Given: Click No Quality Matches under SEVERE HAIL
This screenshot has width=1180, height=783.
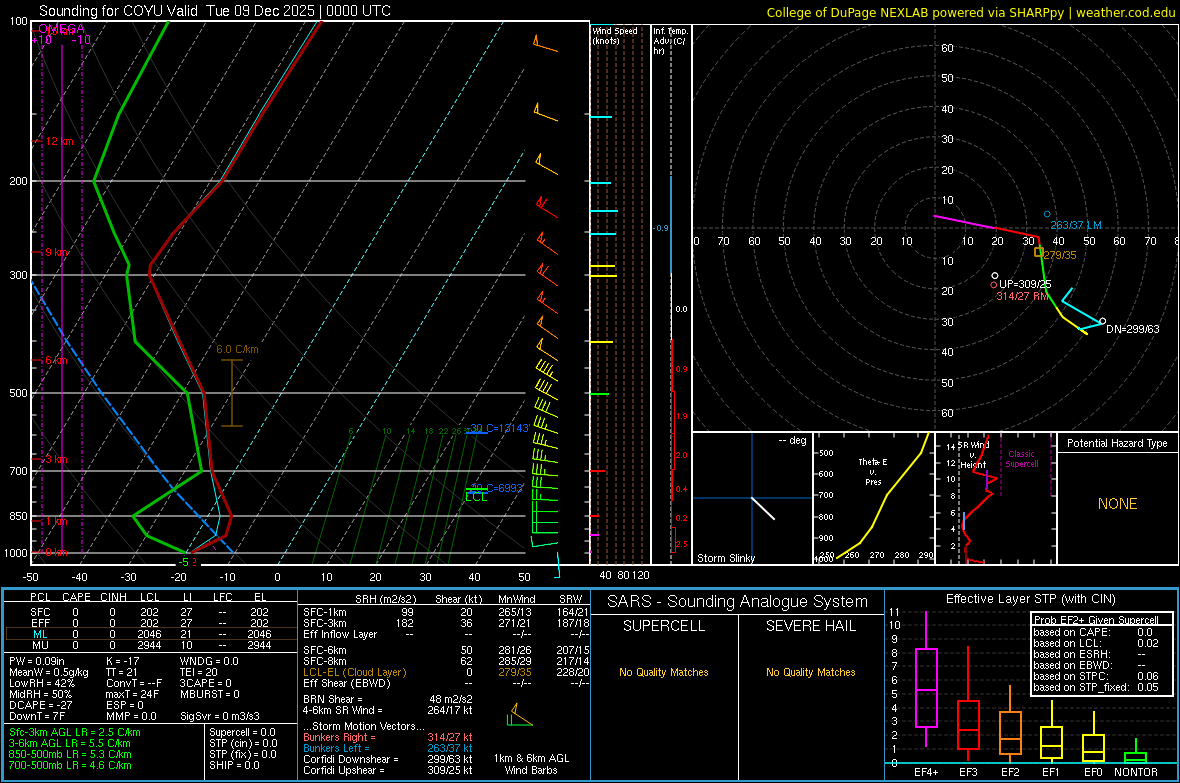Looking at the screenshot, I should pos(810,672).
